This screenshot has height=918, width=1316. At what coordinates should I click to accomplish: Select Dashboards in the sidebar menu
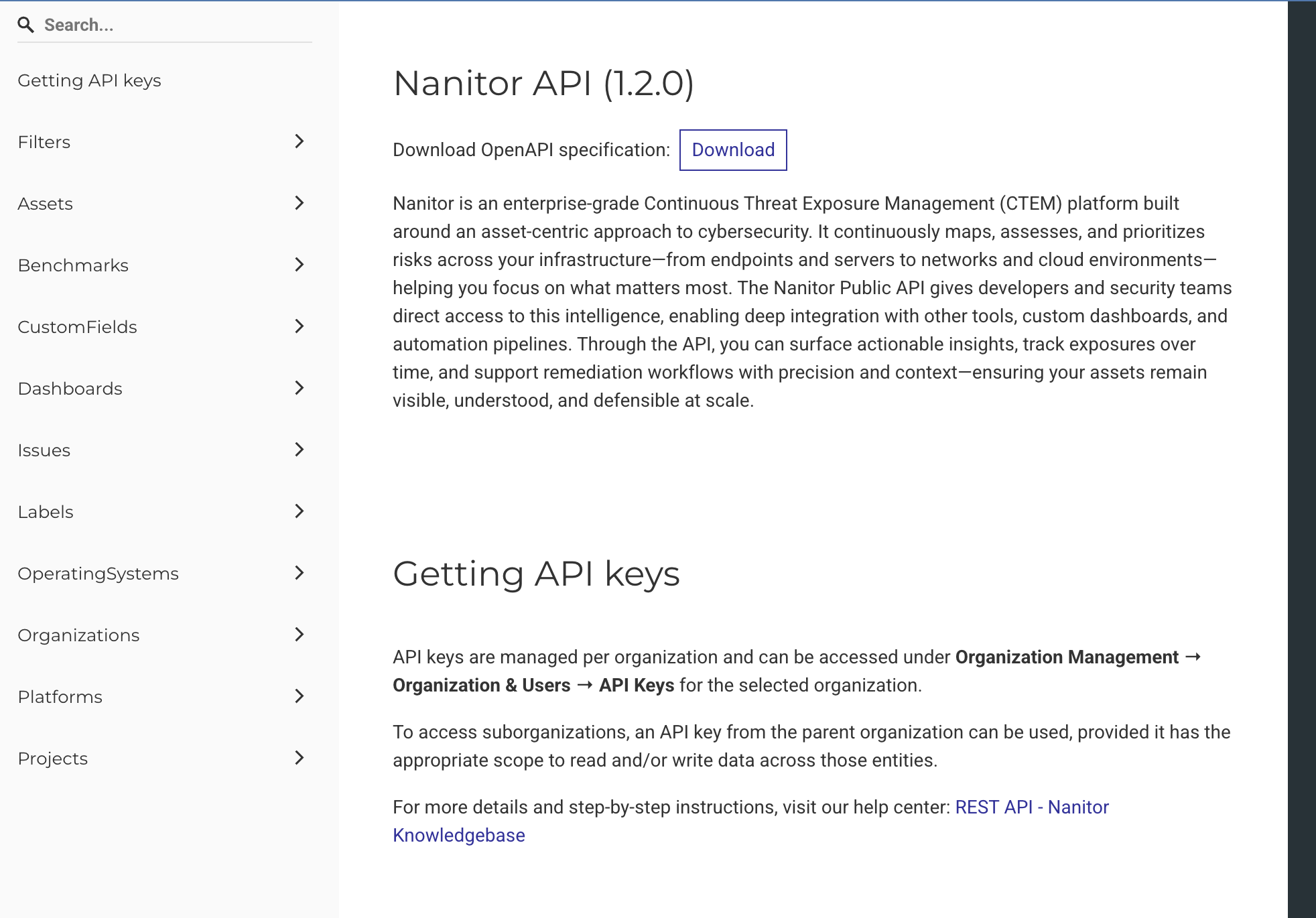point(70,389)
